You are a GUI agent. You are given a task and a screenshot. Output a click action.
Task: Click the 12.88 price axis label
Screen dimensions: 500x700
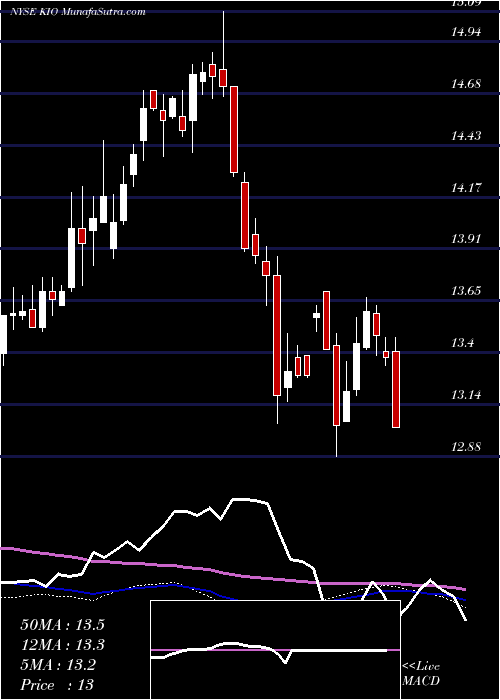coord(466,446)
